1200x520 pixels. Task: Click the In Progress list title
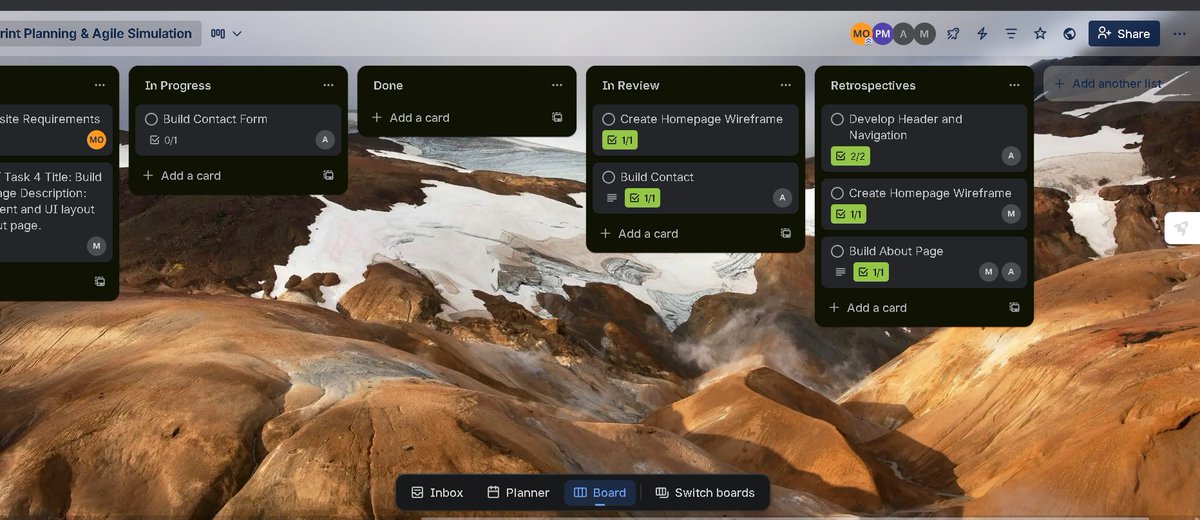tap(178, 85)
